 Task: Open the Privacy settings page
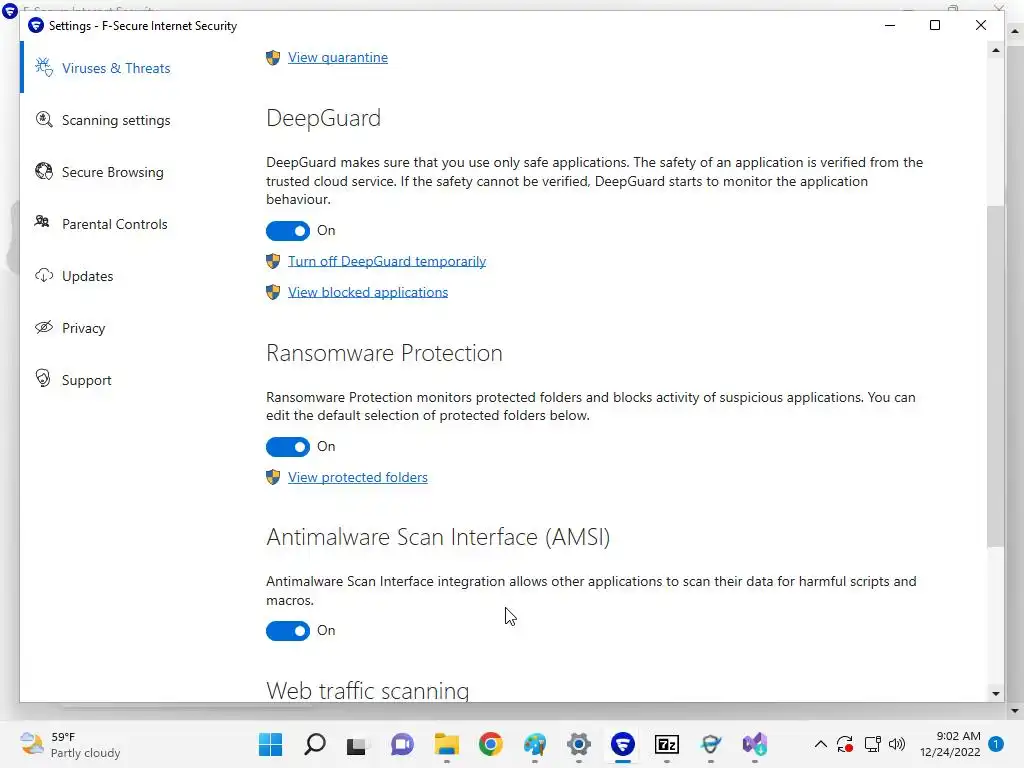click(83, 328)
